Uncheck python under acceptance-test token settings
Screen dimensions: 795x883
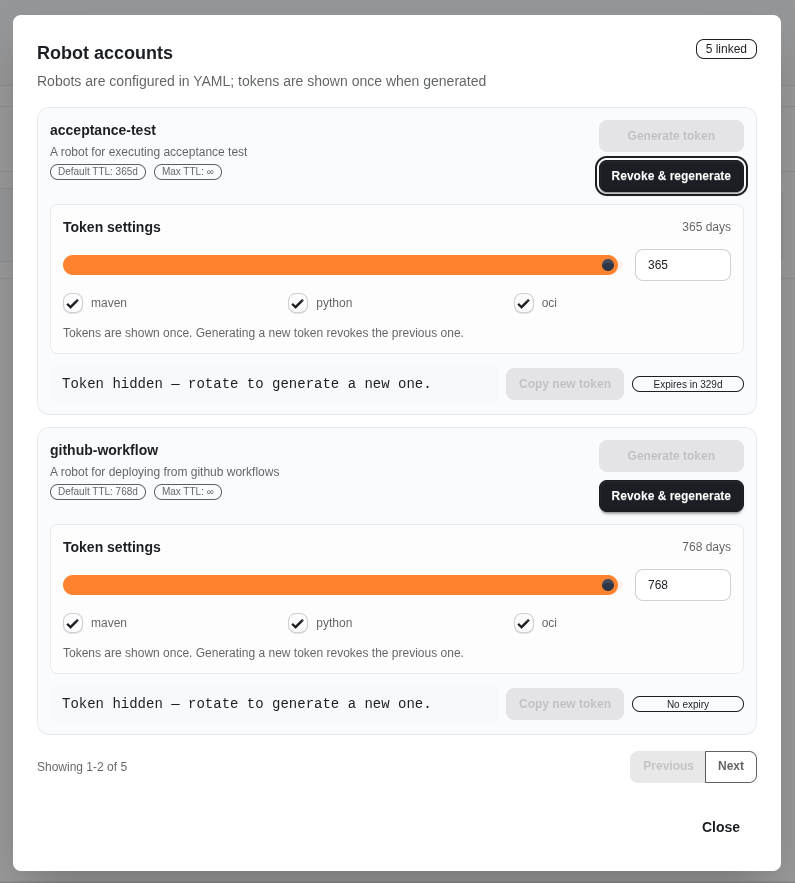coord(298,303)
